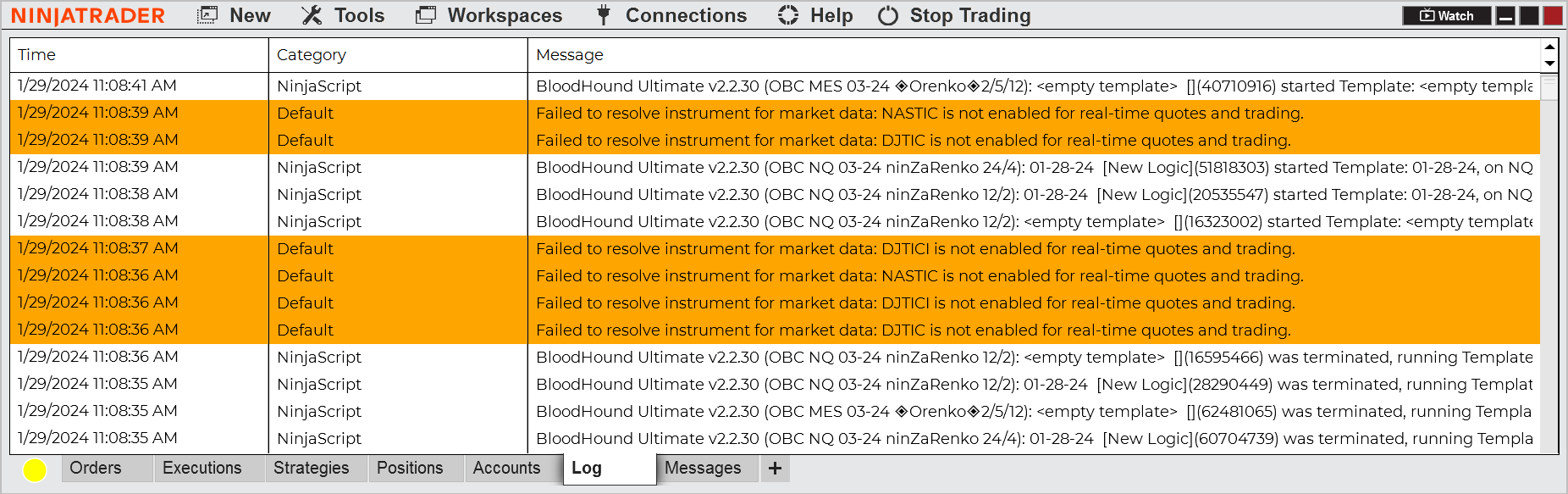Click the NinjaTrader logo
This screenshot has height=494, width=1568.
[88, 16]
